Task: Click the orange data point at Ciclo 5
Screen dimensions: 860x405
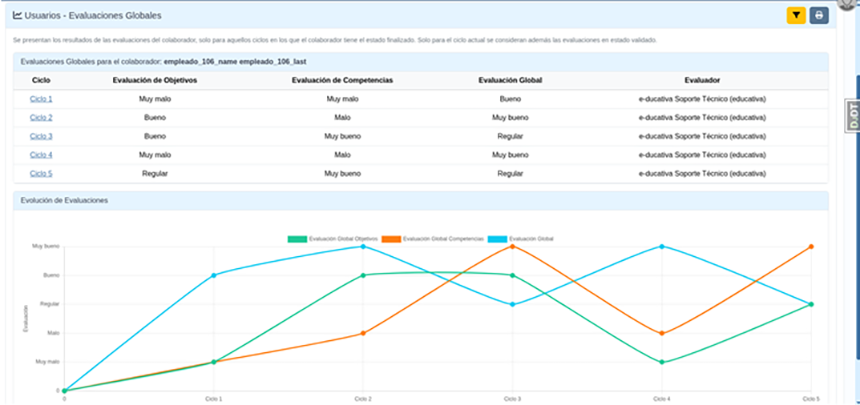Action: tap(810, 246)
